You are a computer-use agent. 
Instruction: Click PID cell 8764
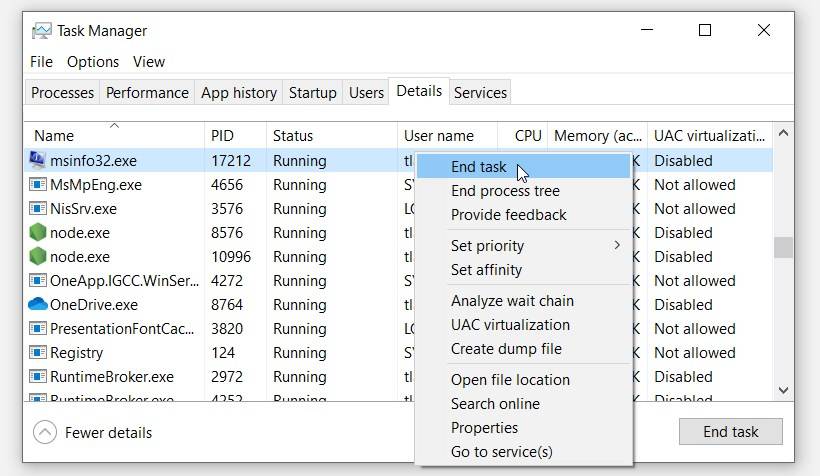pyautogui.click(x=227, y=304)
